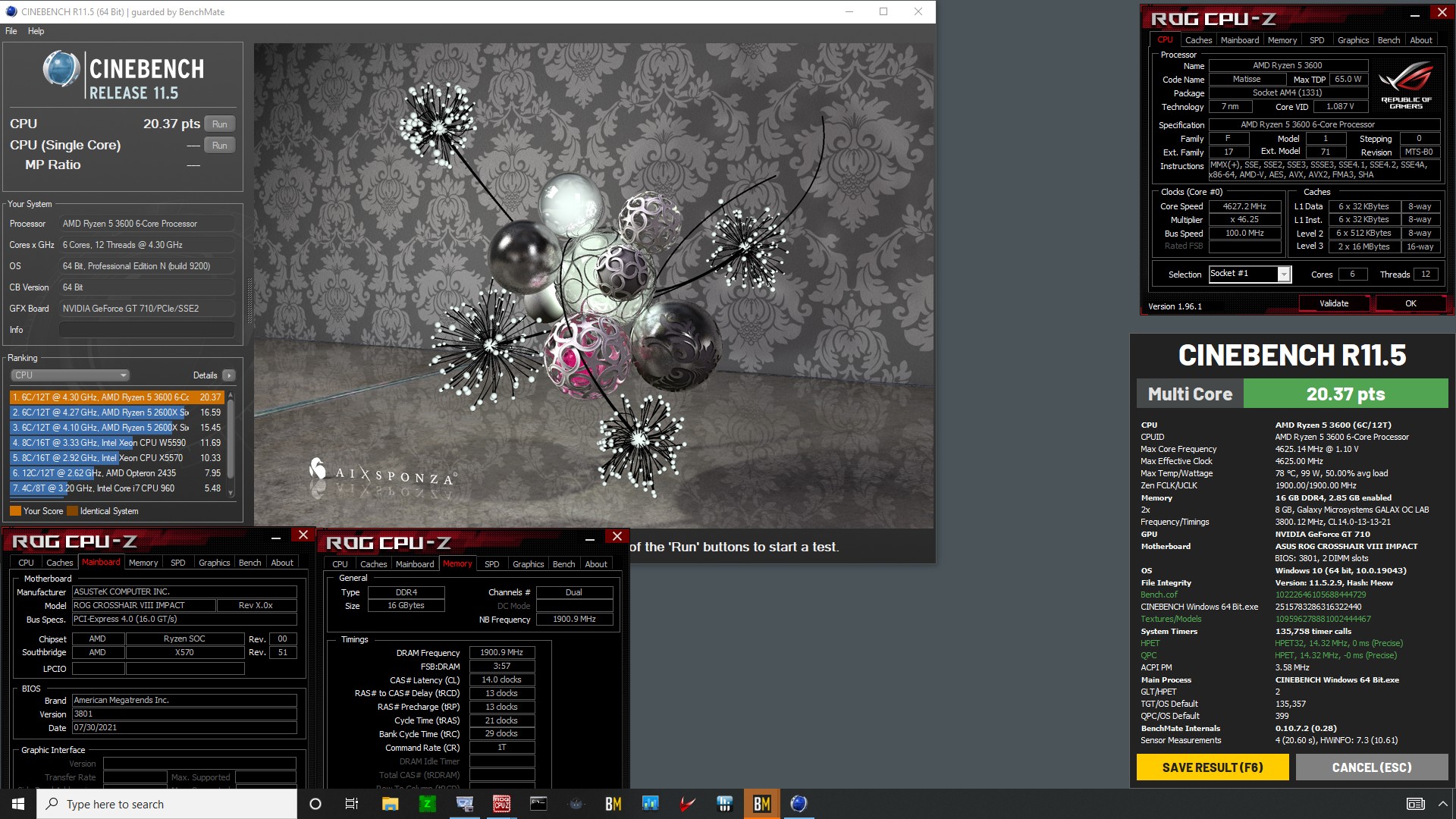The height and width of the screenshot is (819, 1456).
Task: Open the first BM BenchMate taskbar icon
Action: 613,804
